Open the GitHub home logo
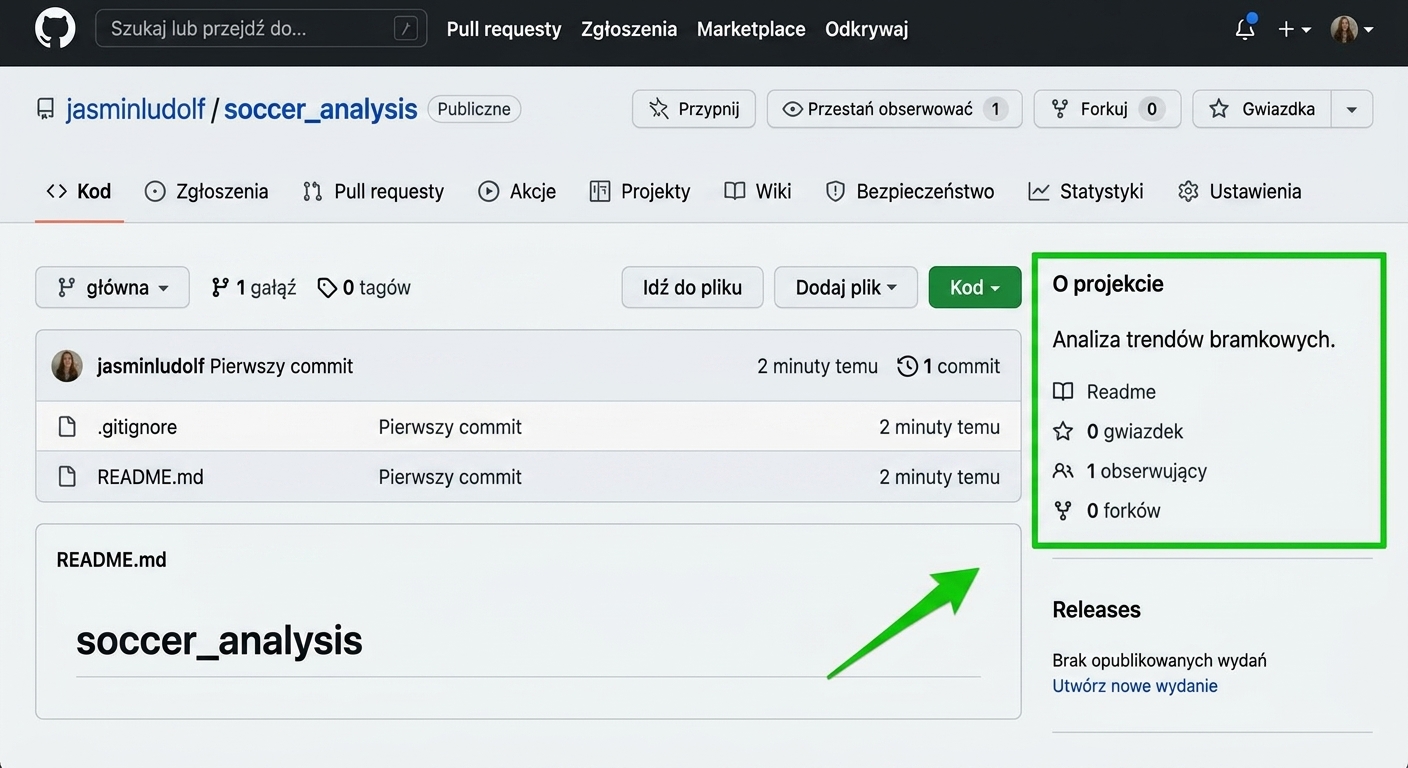 pos(55,29)
